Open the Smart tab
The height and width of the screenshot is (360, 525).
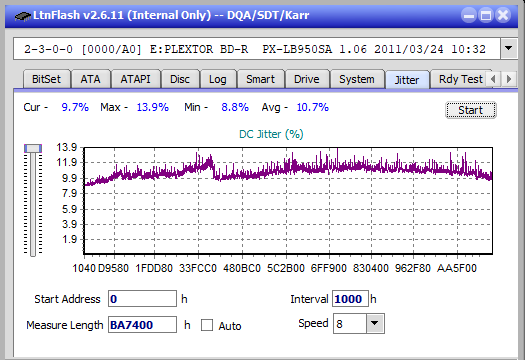(260, 79)
